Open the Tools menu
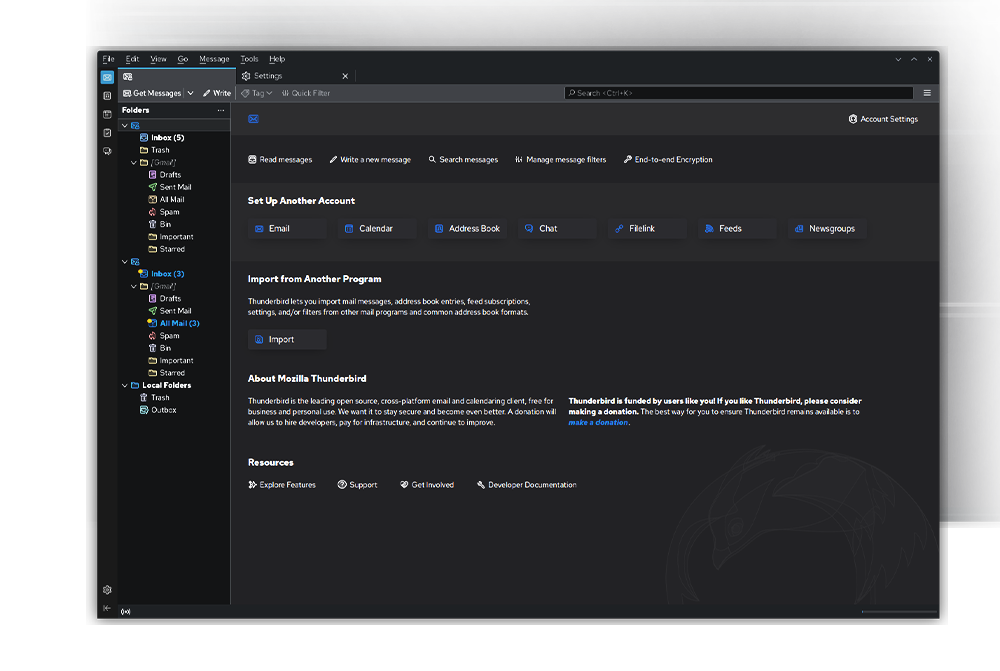The image size is (1000, 671). point(249,59)
